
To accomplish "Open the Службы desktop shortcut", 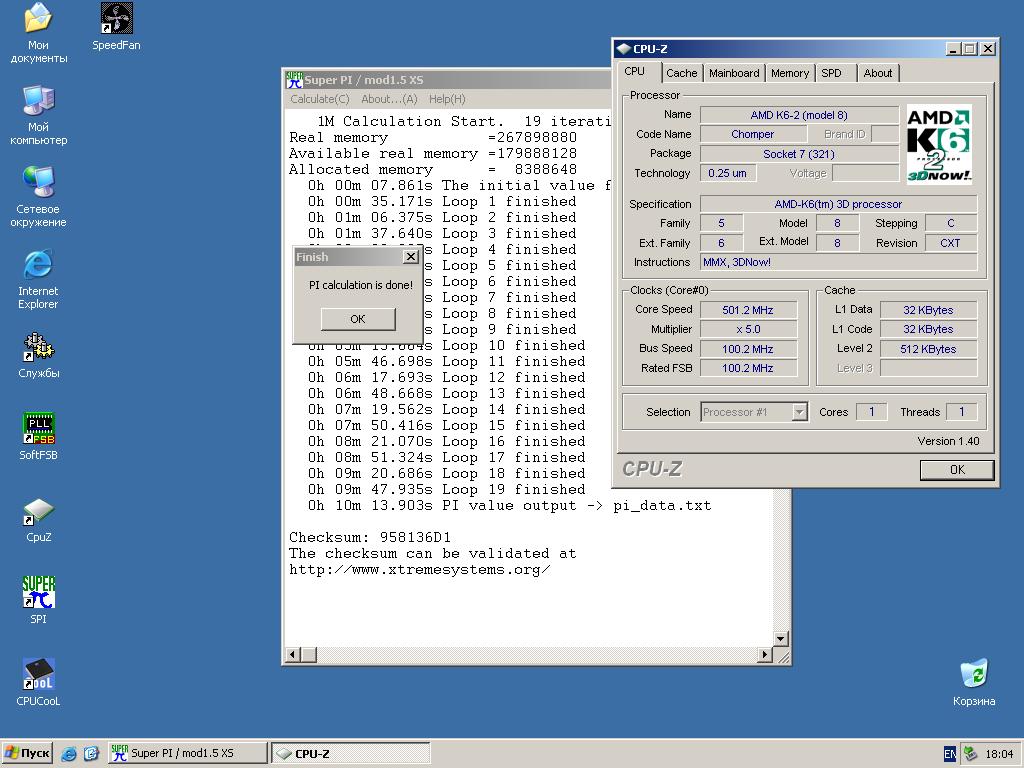I will point(39,355).
